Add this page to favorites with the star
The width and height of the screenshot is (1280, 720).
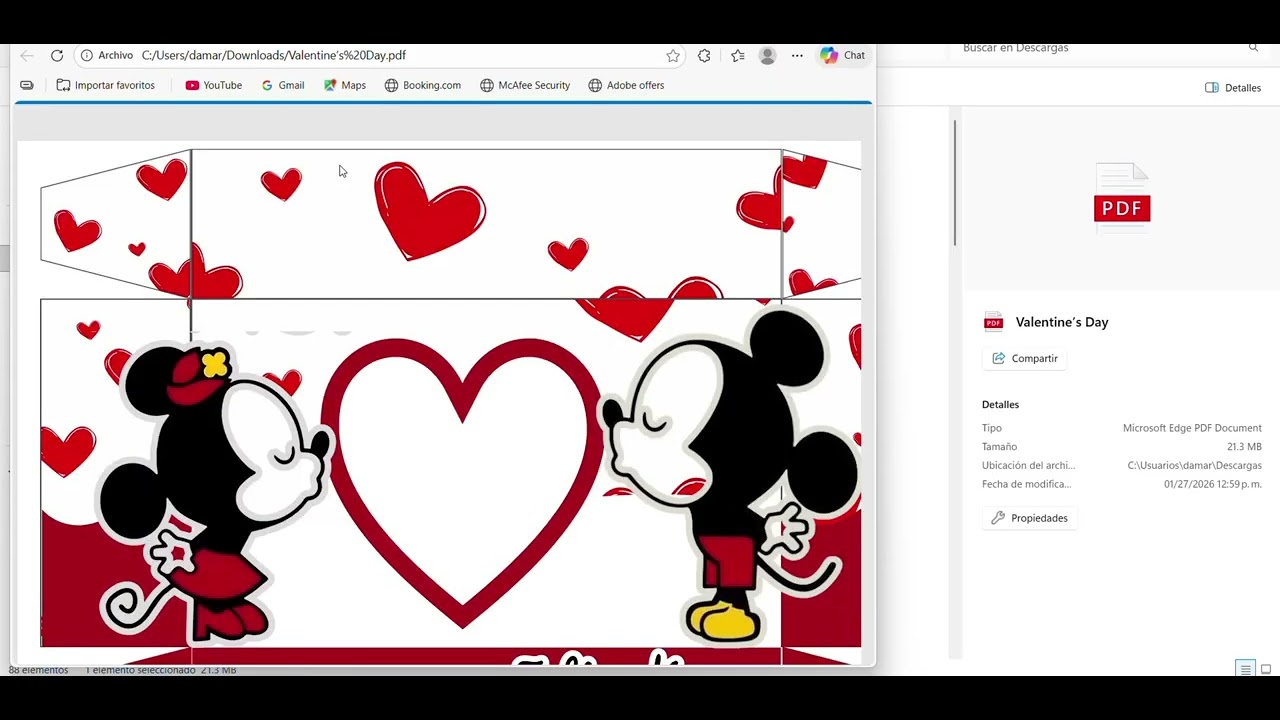click(673, 56)
